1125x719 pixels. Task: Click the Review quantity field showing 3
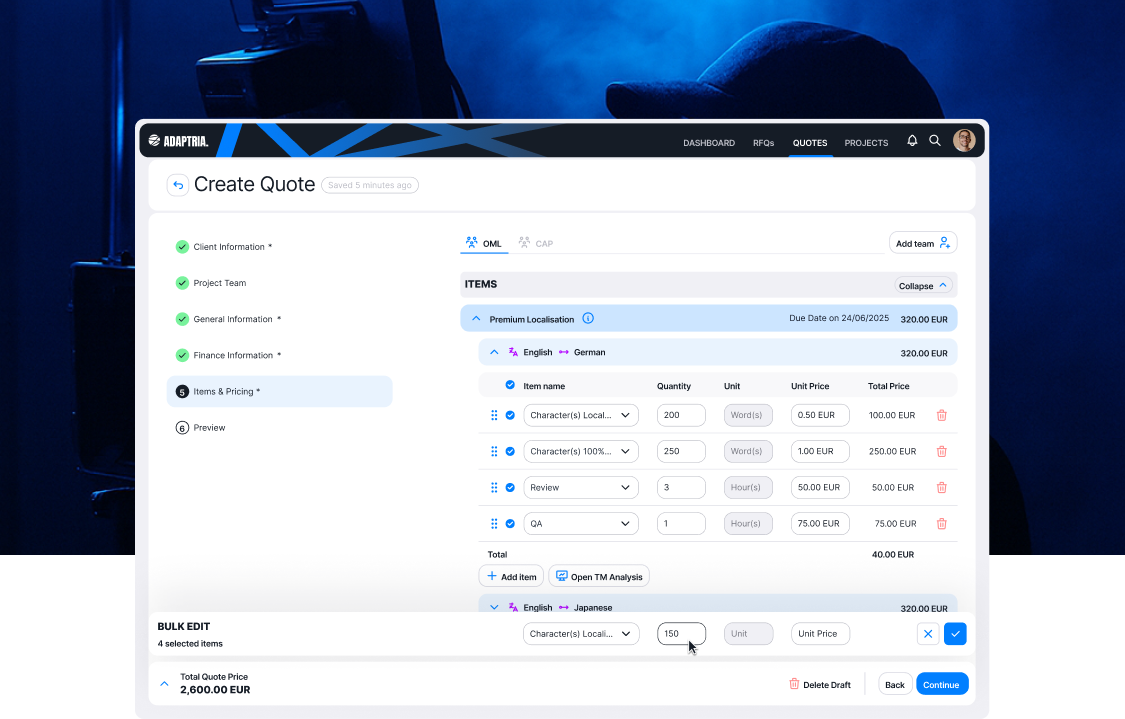681,487
